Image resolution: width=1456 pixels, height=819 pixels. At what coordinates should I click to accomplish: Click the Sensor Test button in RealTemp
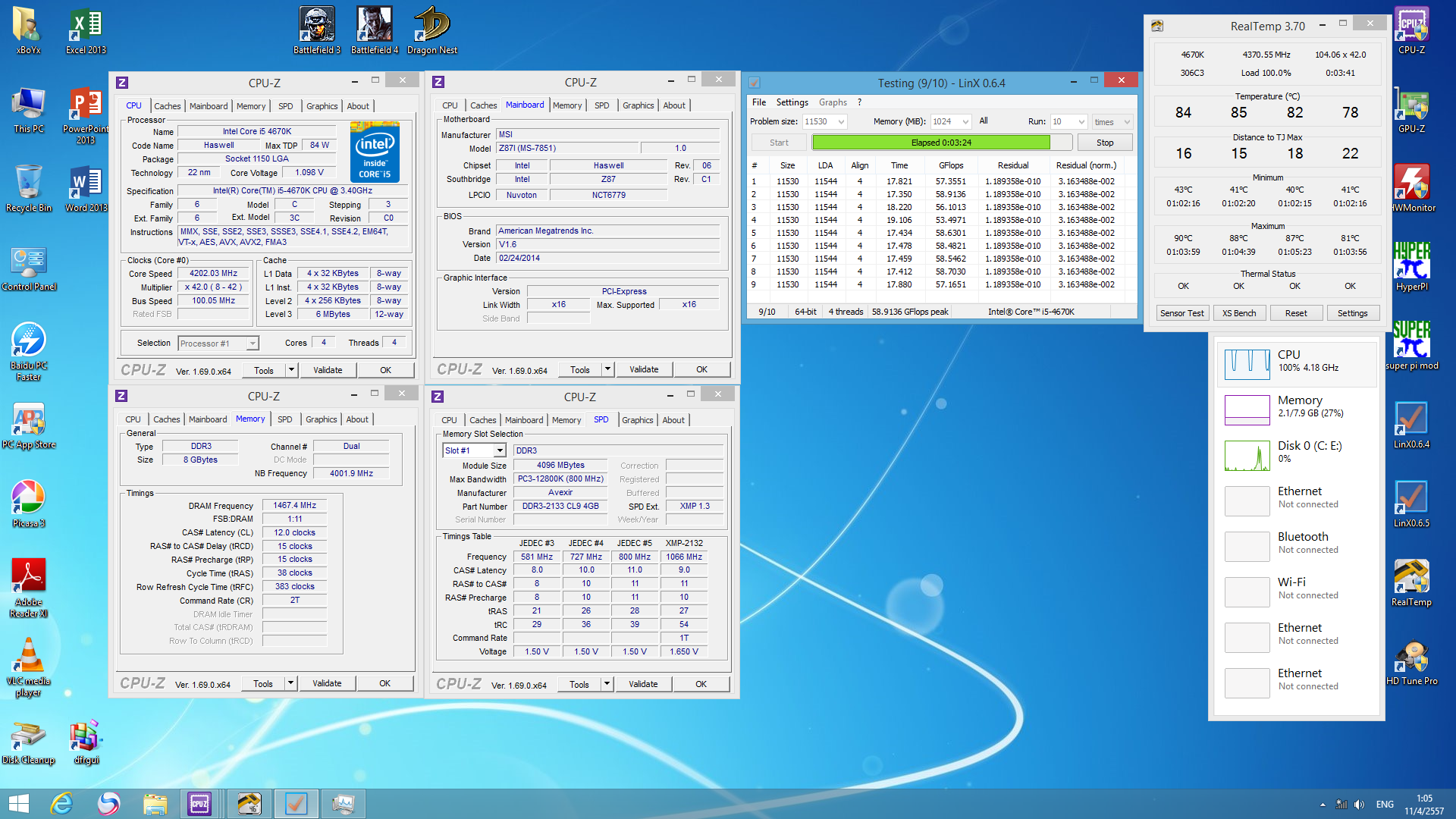tap(1181, 313)
